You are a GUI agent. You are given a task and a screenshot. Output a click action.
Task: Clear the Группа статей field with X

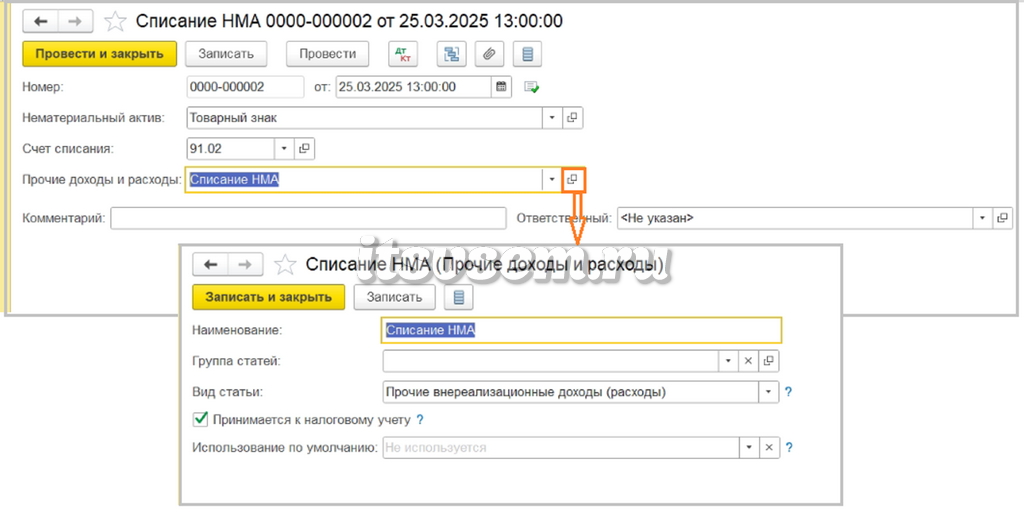point(748,361)
